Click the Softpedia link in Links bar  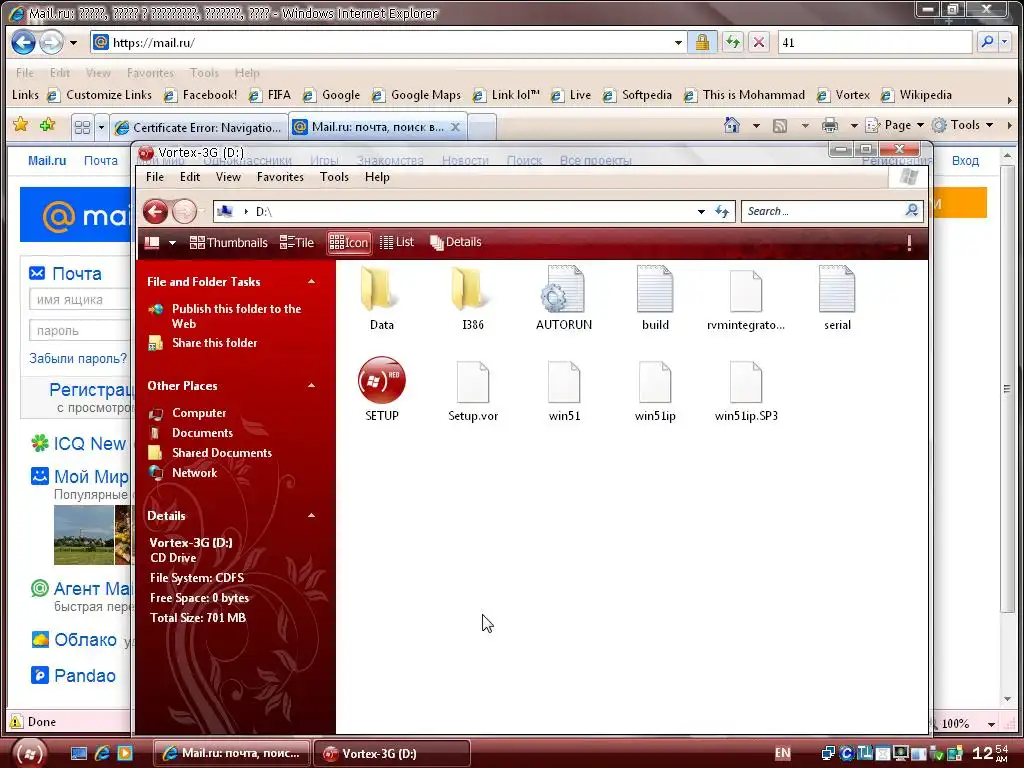pyautogui.click(x=637, y=95)
